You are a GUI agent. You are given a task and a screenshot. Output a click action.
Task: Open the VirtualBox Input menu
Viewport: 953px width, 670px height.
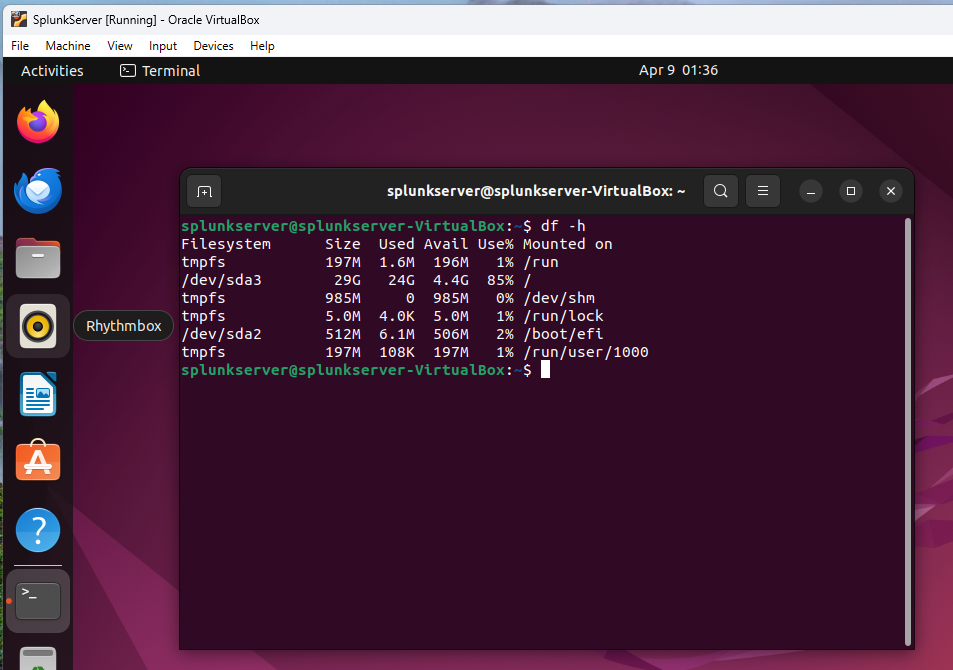(163, 46)
